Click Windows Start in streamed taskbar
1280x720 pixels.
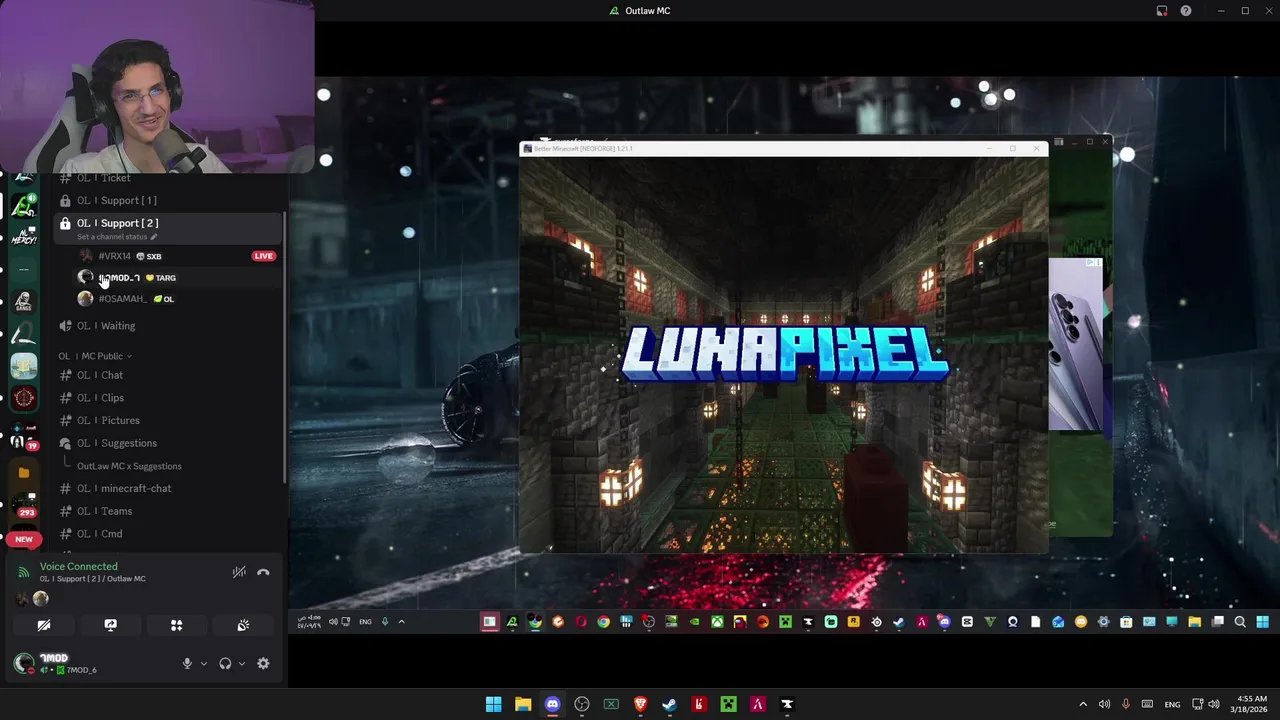(1262, 622)
